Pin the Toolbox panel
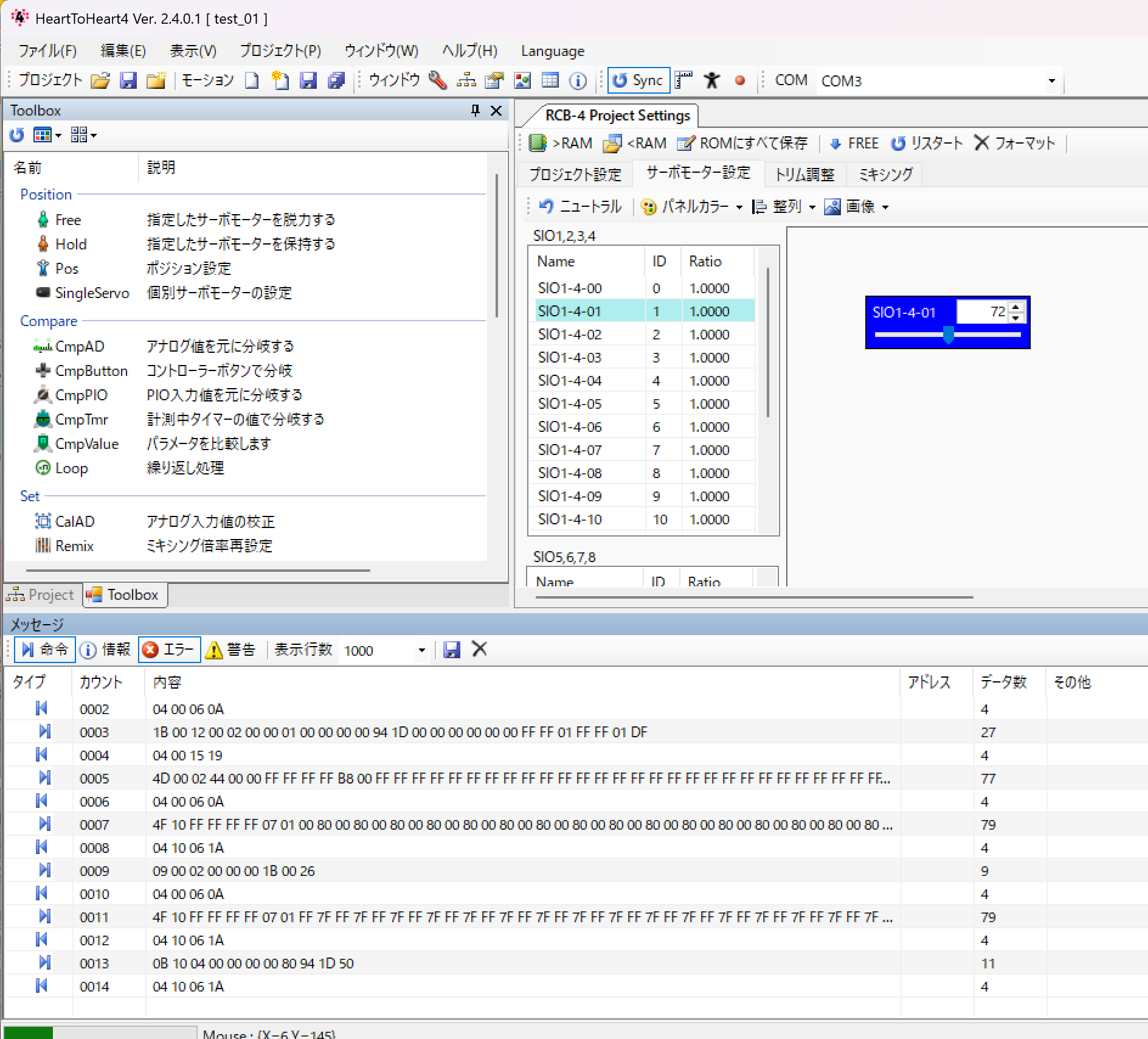The height and width of the screenshot is (1039, 1148). click(x=475, y=110)
